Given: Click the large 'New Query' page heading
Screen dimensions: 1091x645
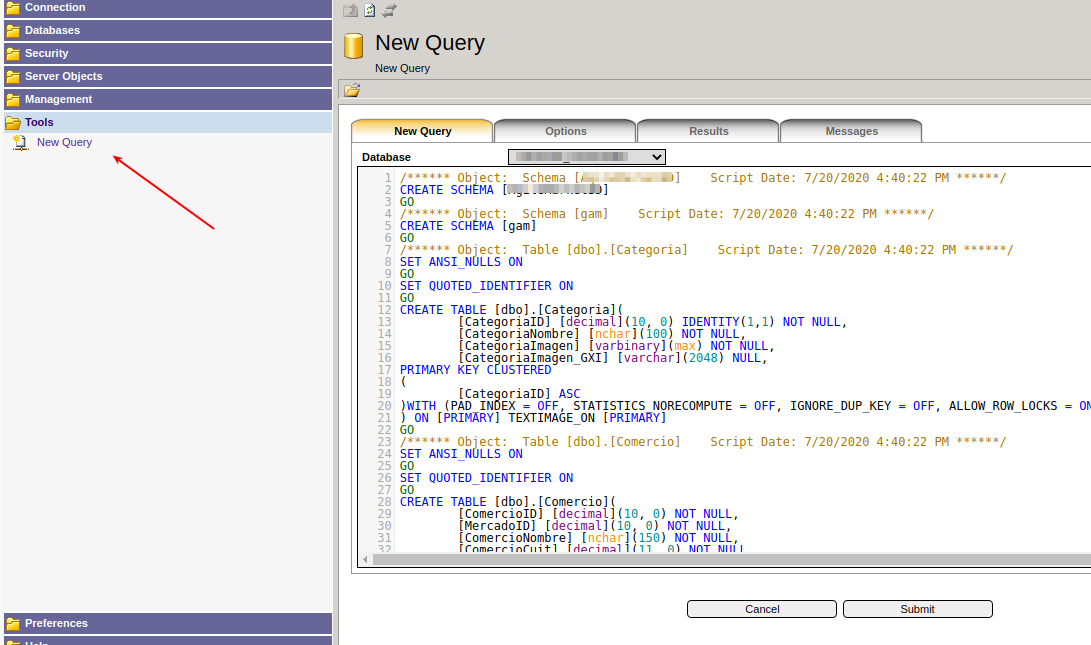Looking at the screenshot, I should pos(430,43).
